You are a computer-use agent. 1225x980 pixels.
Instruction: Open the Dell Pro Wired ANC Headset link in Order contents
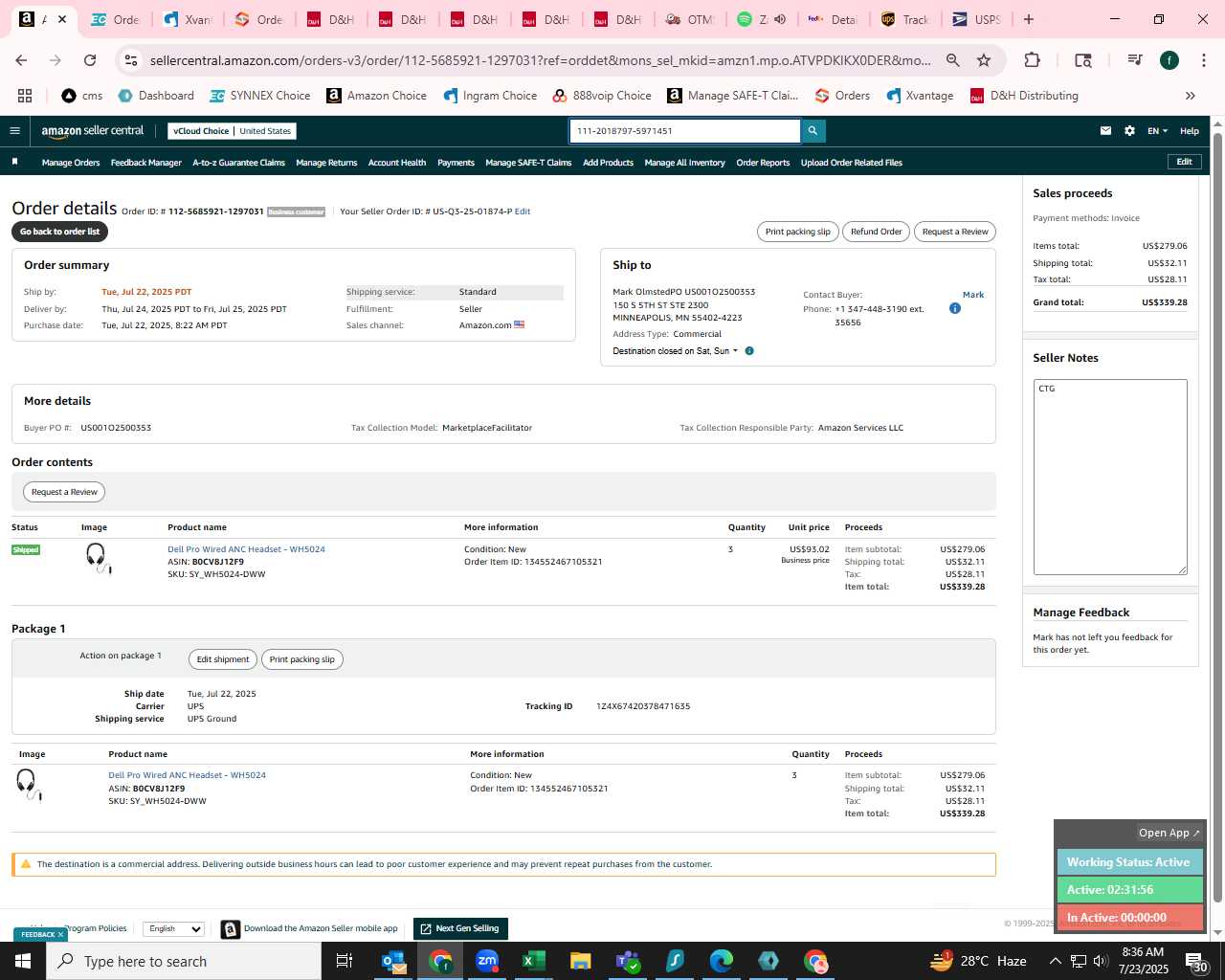246,549
